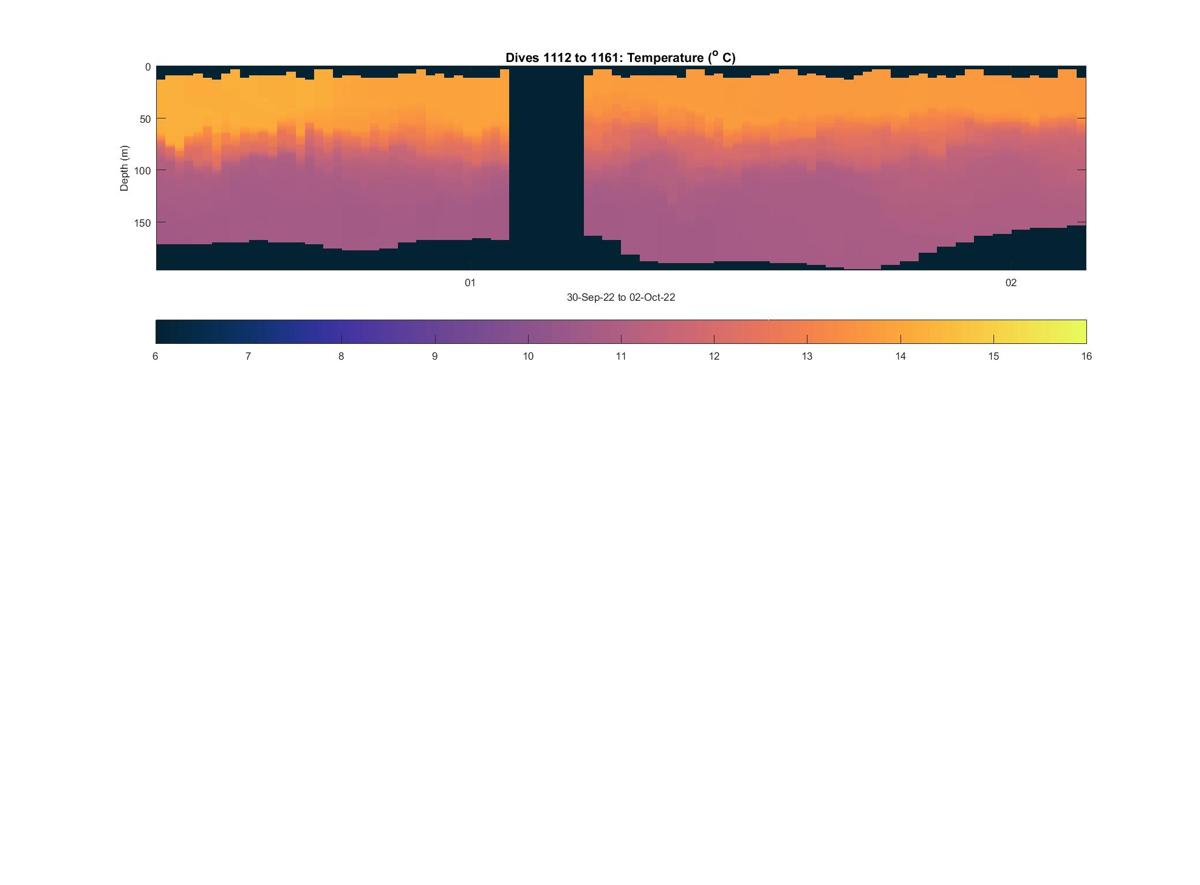Viewport: 1200px width, 885px height.
Task: Click the y-axis tick label '150'
Action: pyautogui.click(x=143, y=222)
